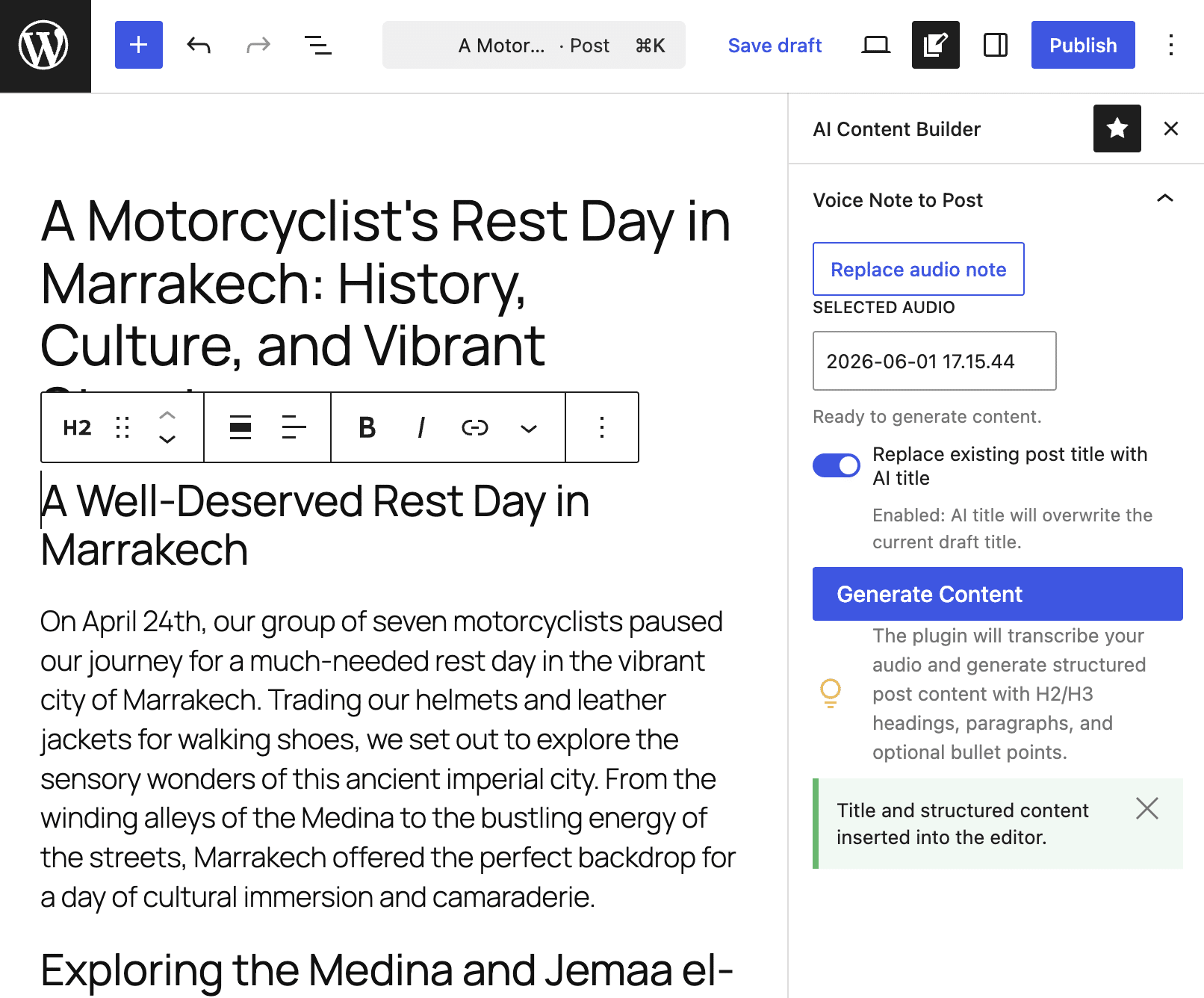Viewport: 1204px width, 998px height.
Task: Change the H2 heading level
Action: 77,427
